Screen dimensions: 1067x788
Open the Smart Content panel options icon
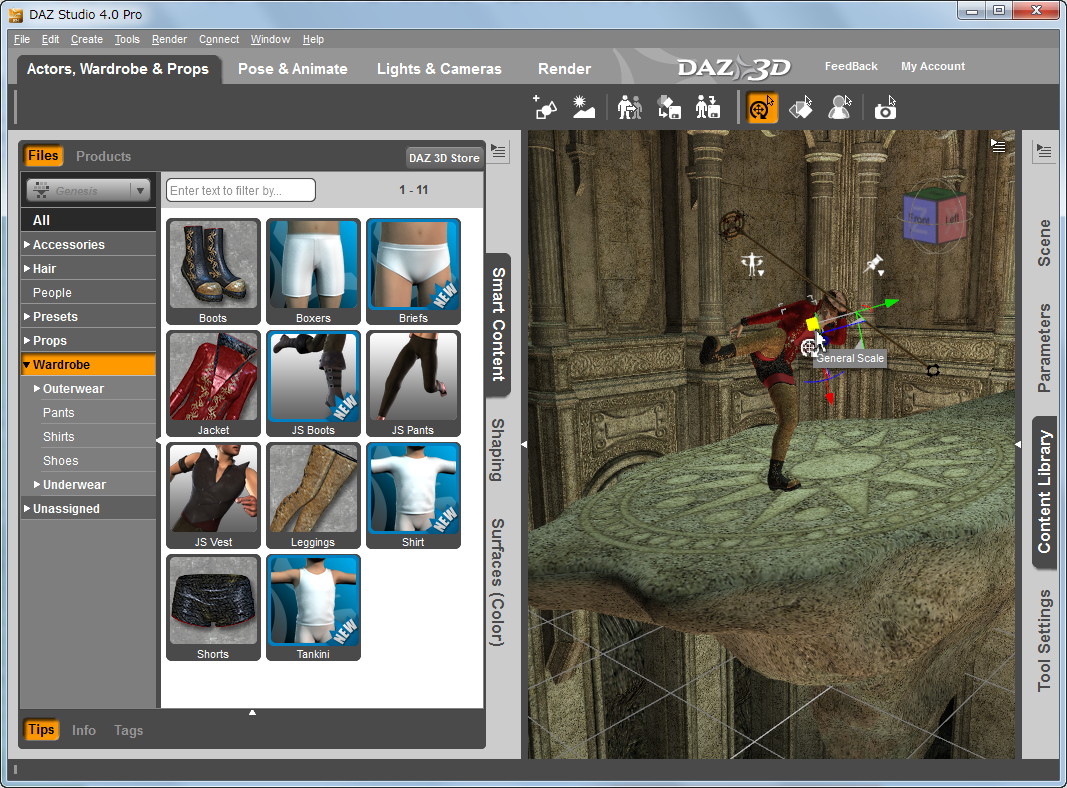coord(498,151)
